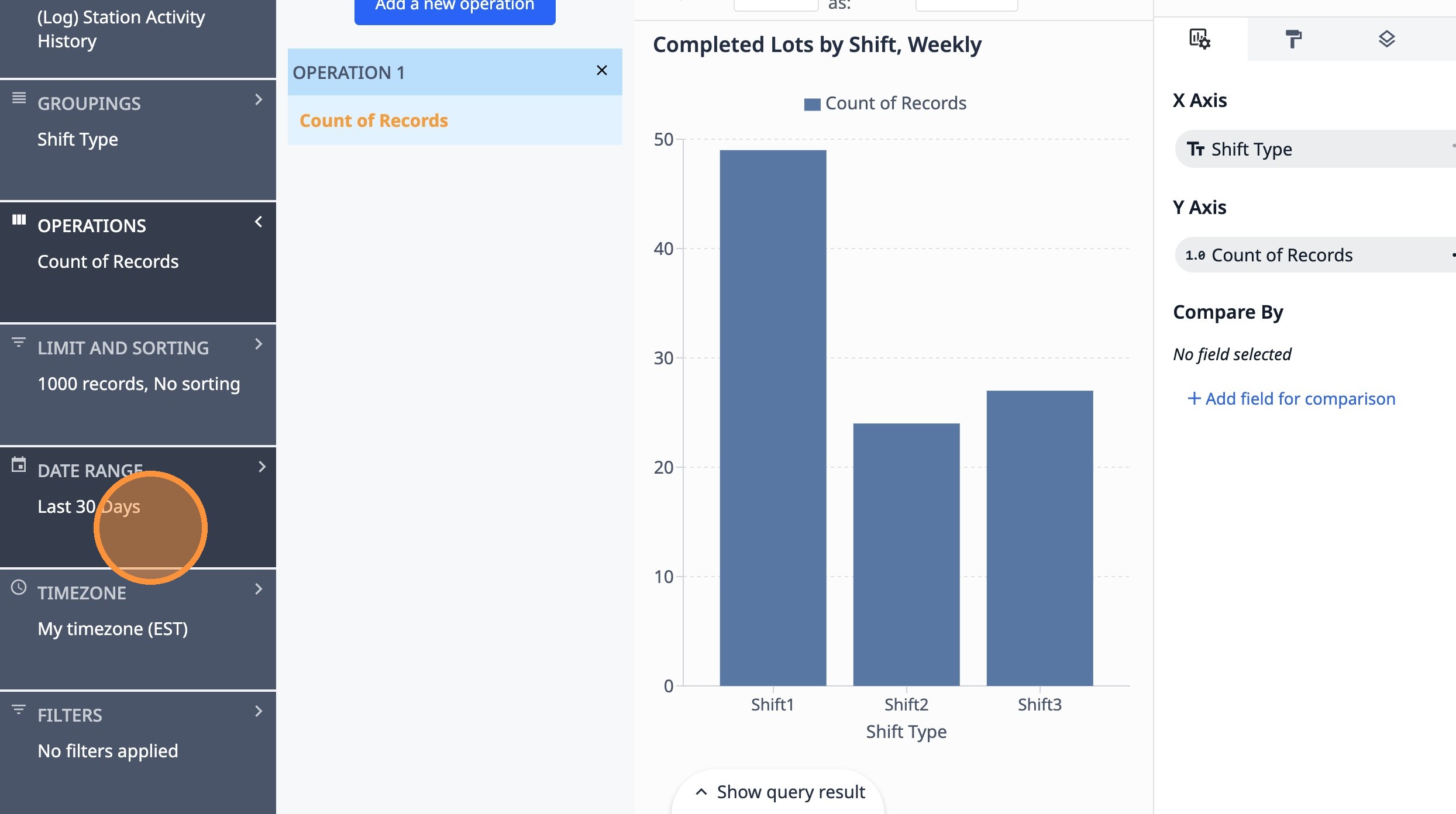Click the Groupings list icon
The height and width of the screenshot is (814, 1456).
coord(19,98)
